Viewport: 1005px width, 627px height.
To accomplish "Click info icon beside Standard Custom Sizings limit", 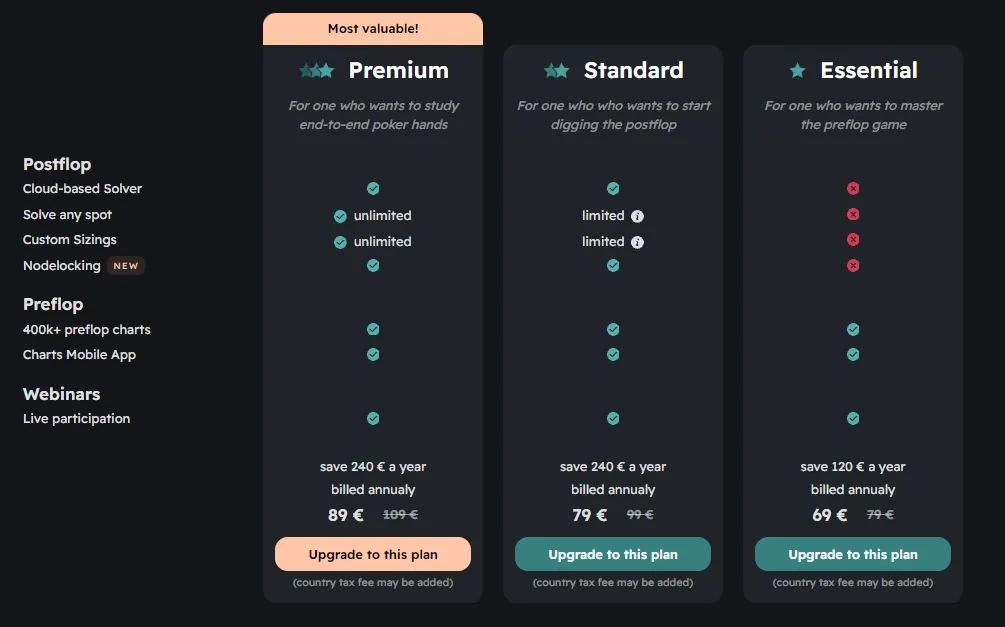I will [x=637, y=242].
